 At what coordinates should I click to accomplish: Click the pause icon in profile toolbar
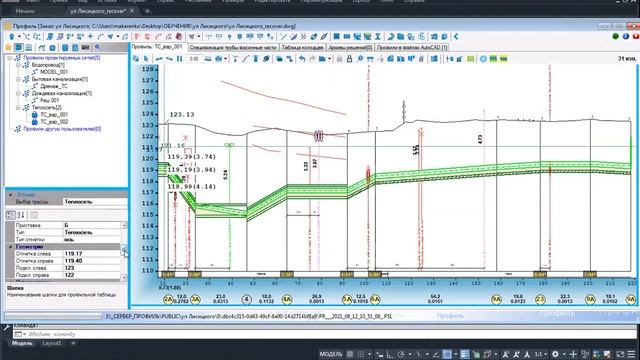180,59
